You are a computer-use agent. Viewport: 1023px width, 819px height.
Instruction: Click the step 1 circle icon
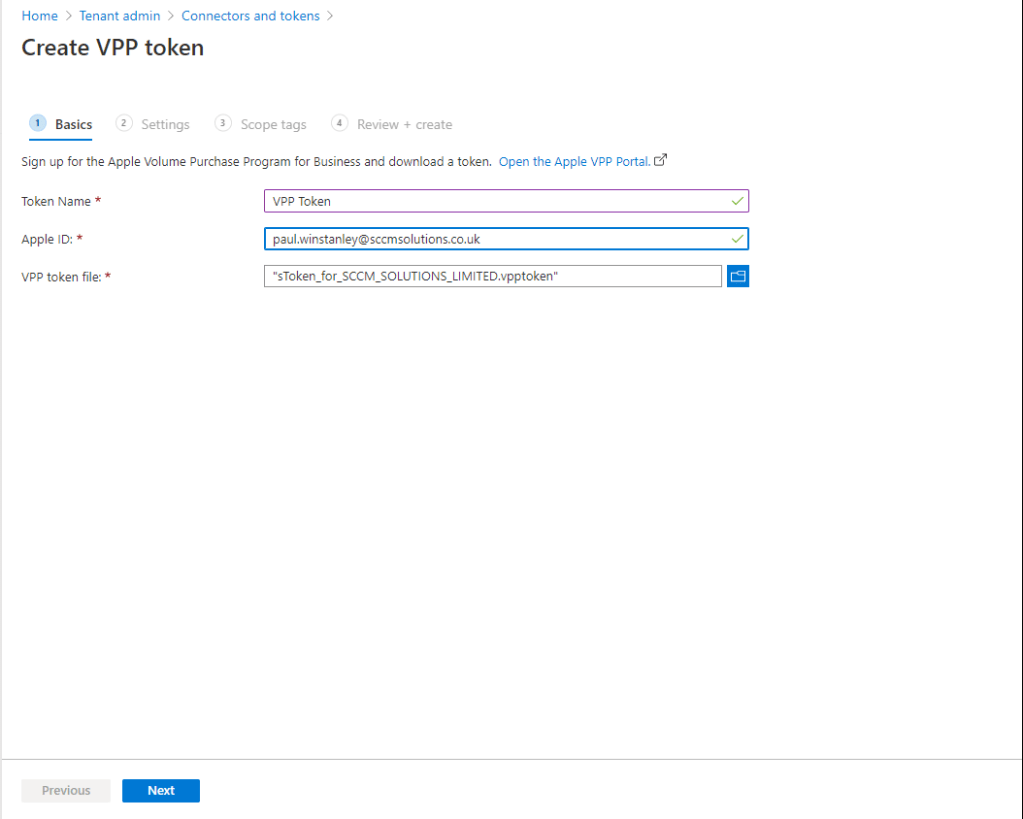(x=38, y=123)
